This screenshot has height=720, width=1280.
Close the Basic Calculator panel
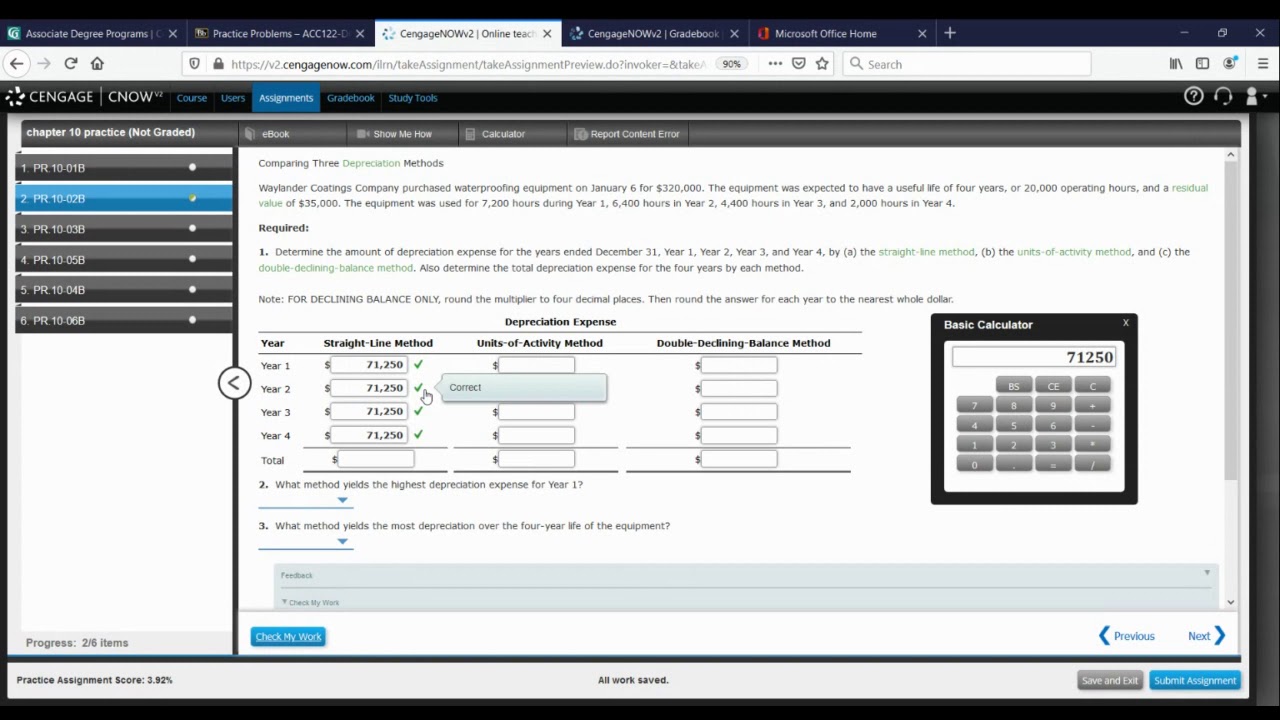point(1126,323)
